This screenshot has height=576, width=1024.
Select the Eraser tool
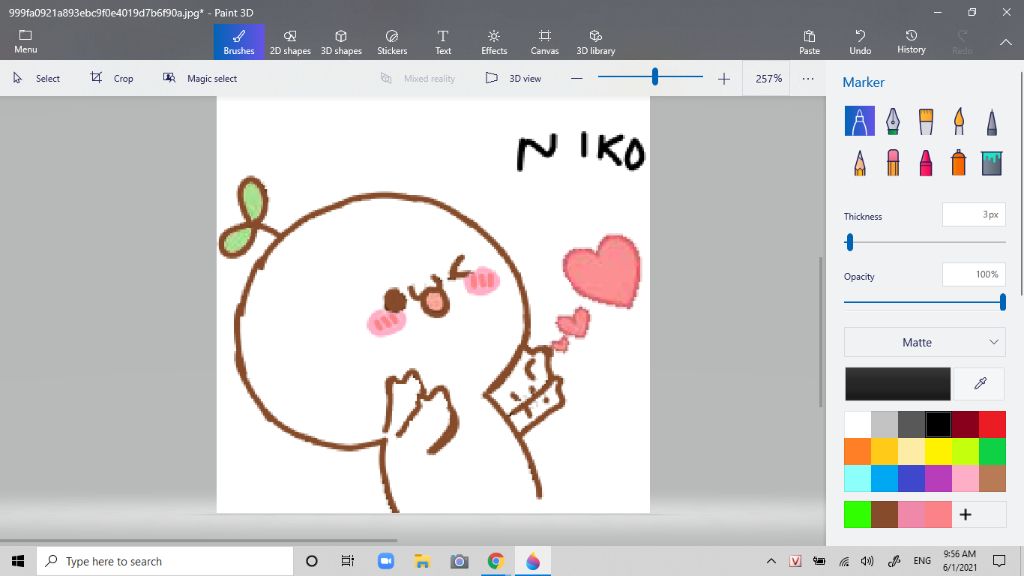(893, 162)
